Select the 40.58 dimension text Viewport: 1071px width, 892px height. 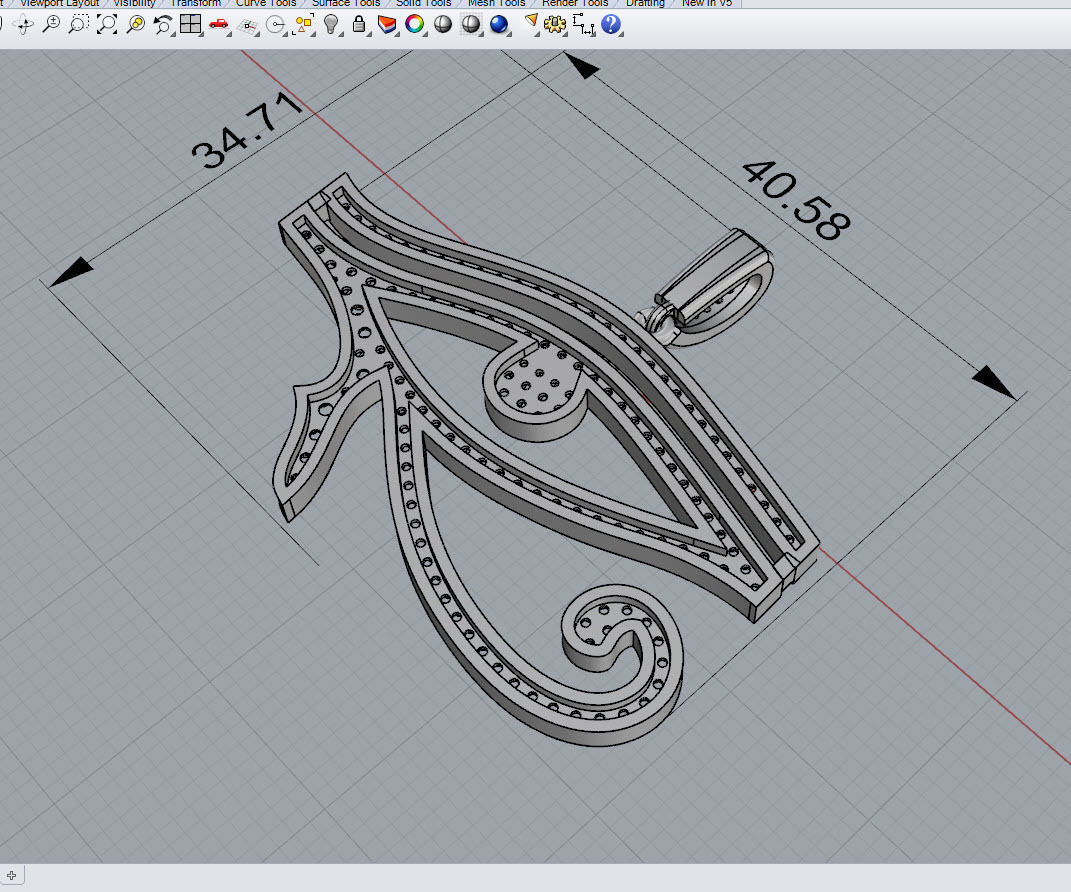796,200
